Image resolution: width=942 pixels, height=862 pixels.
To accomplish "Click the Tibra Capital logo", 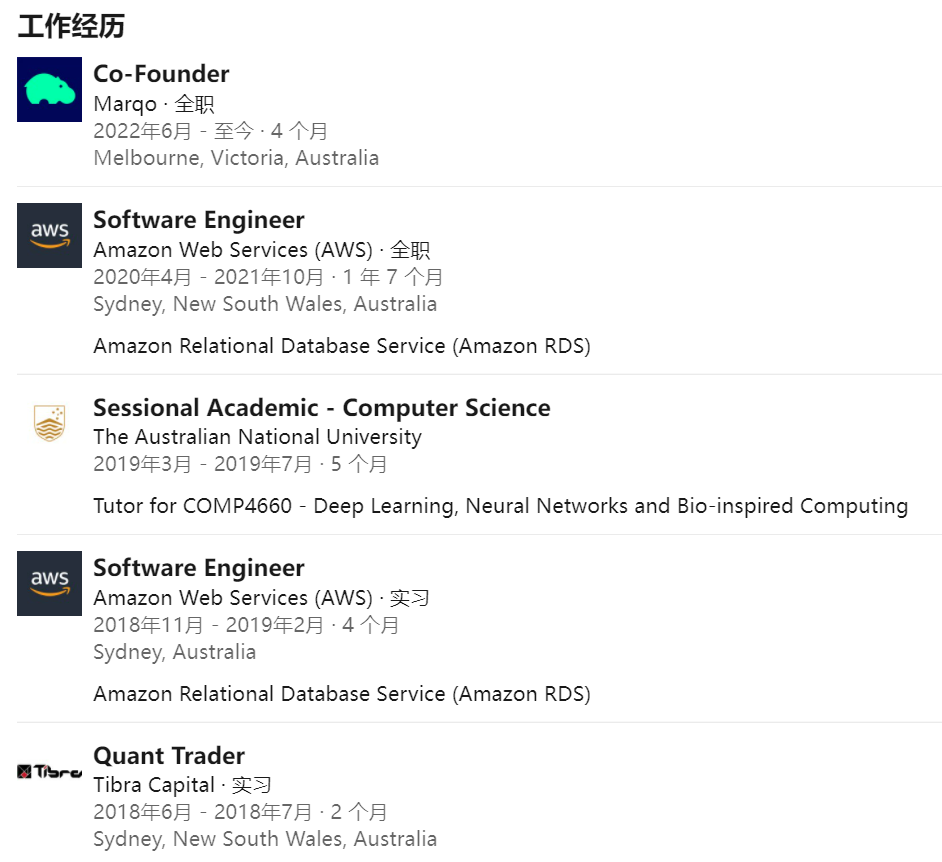I will pyautogui.click(x=49, y=771).
